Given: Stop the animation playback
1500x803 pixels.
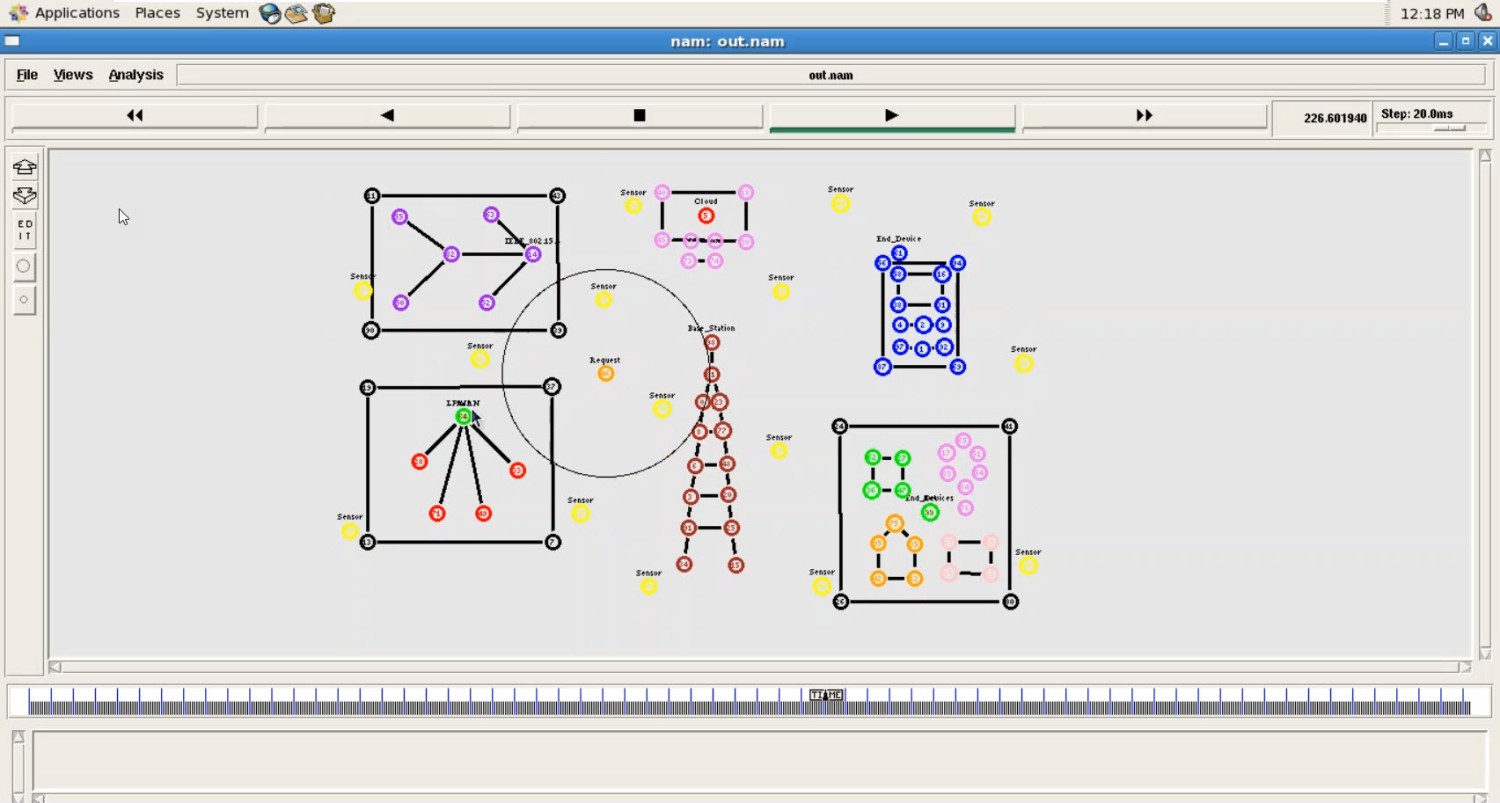Looking at the screenshot, I should coord(639,116).
